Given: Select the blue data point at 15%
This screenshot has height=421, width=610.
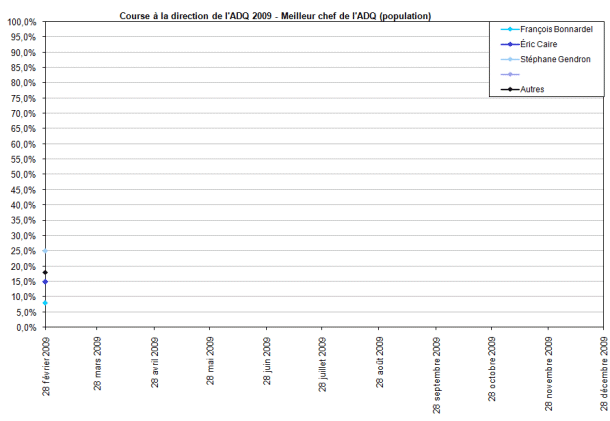Looking at the screenshot, I should point(45,281).
